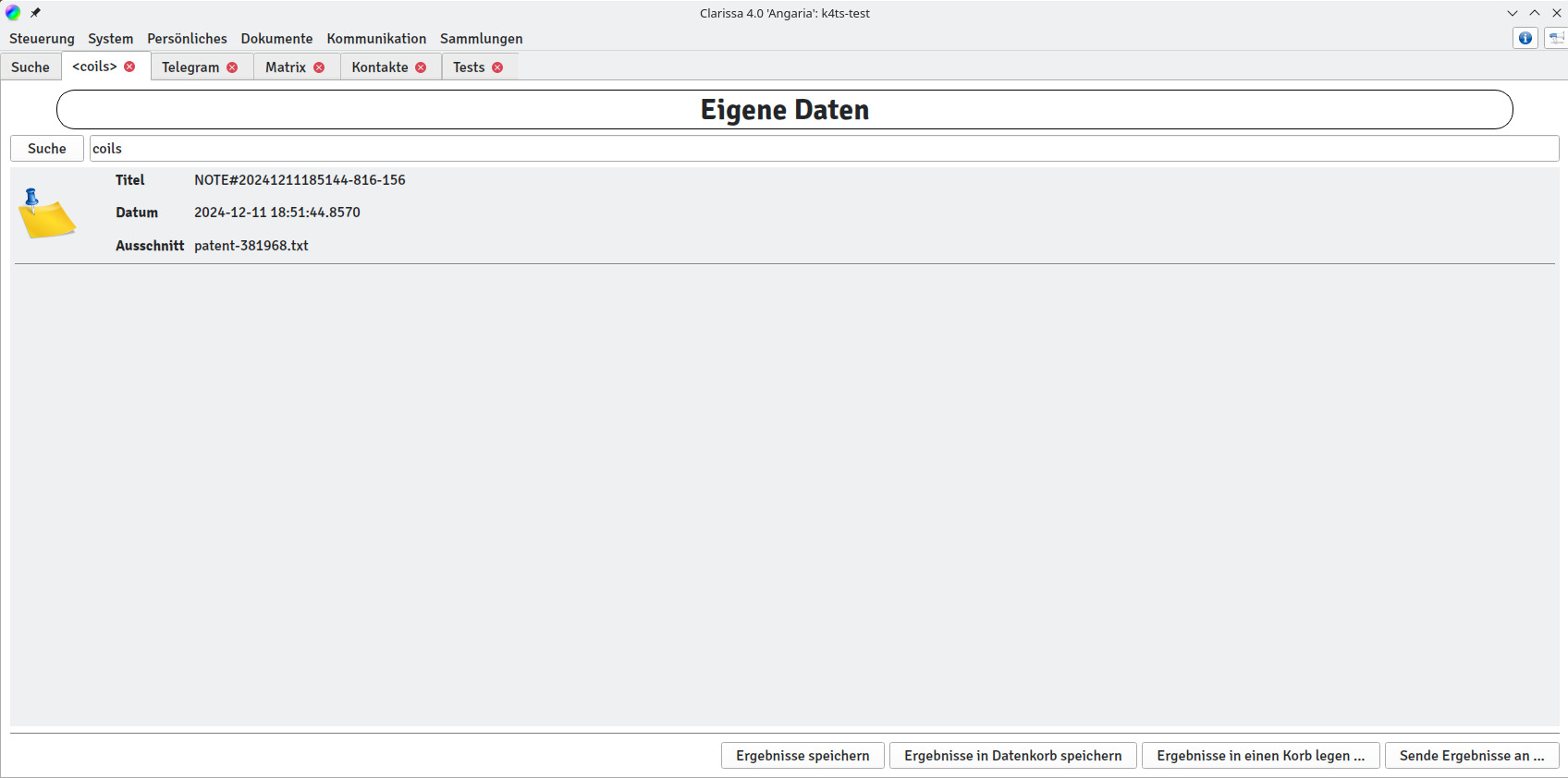Click Ergebnisse in Datenkorb speichern
The image size is (1568, 778).
[1013, 756]
